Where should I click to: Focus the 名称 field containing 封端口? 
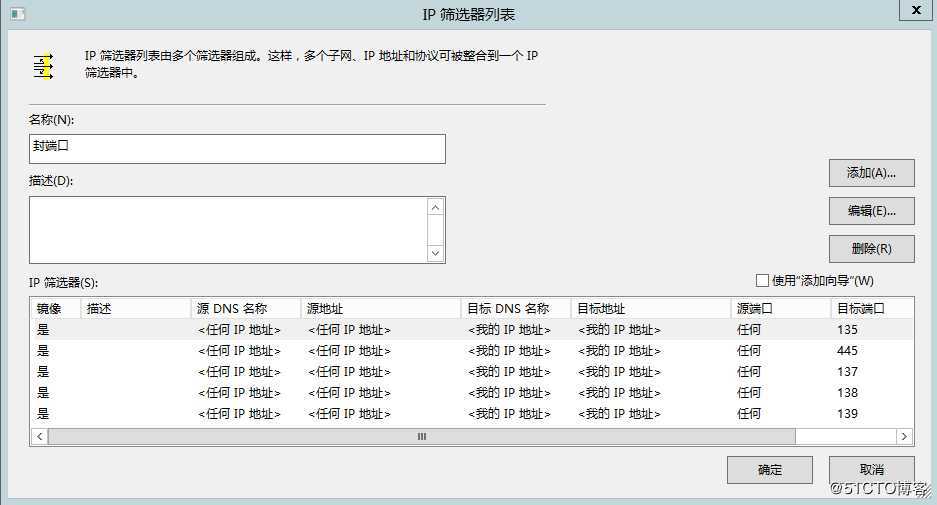click(x=237, y=149)
